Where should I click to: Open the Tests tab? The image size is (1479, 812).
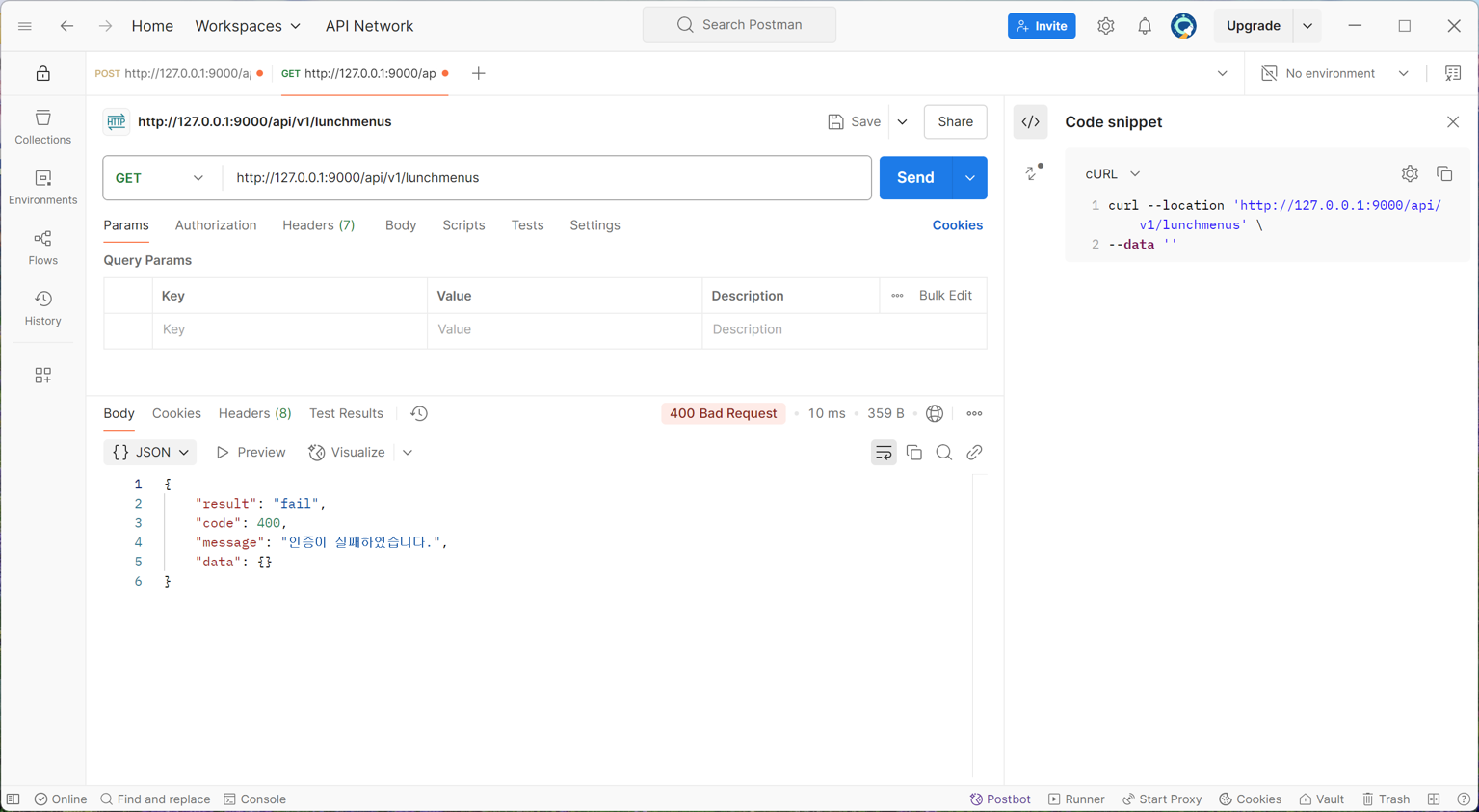[527, 225]
